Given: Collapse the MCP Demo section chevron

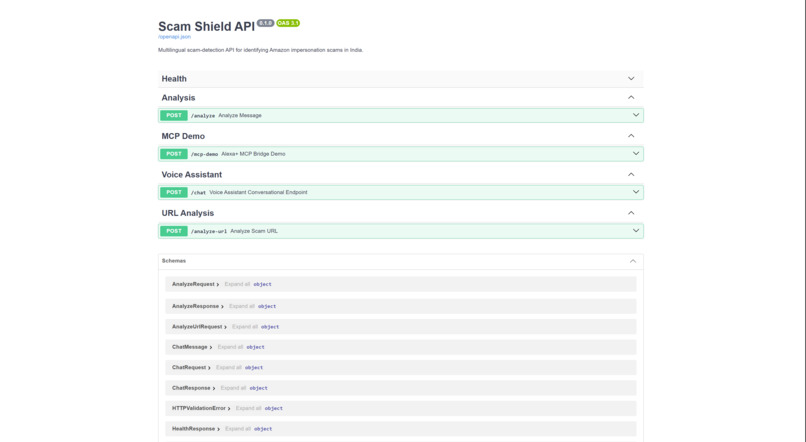Looking at the screenshot, I should (631, 136).
